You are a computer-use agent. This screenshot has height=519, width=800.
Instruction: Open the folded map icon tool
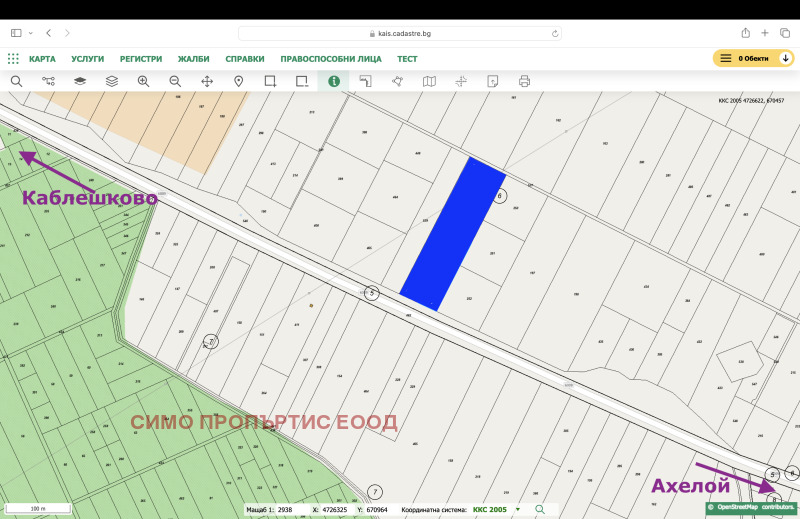click(429, 81)
